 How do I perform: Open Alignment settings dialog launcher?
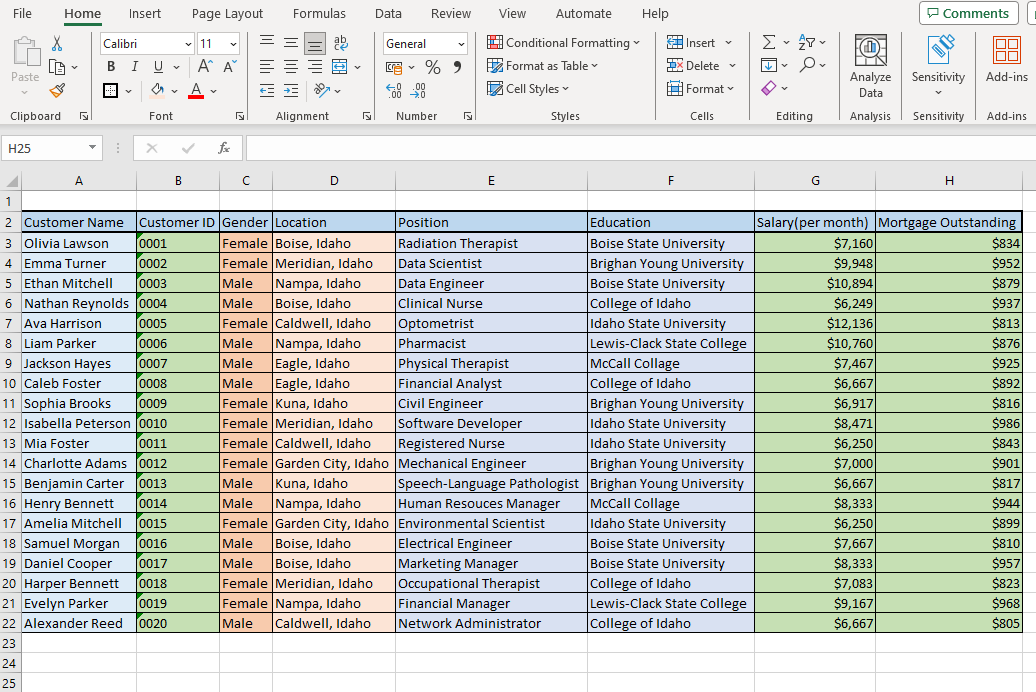click(367, 116)
